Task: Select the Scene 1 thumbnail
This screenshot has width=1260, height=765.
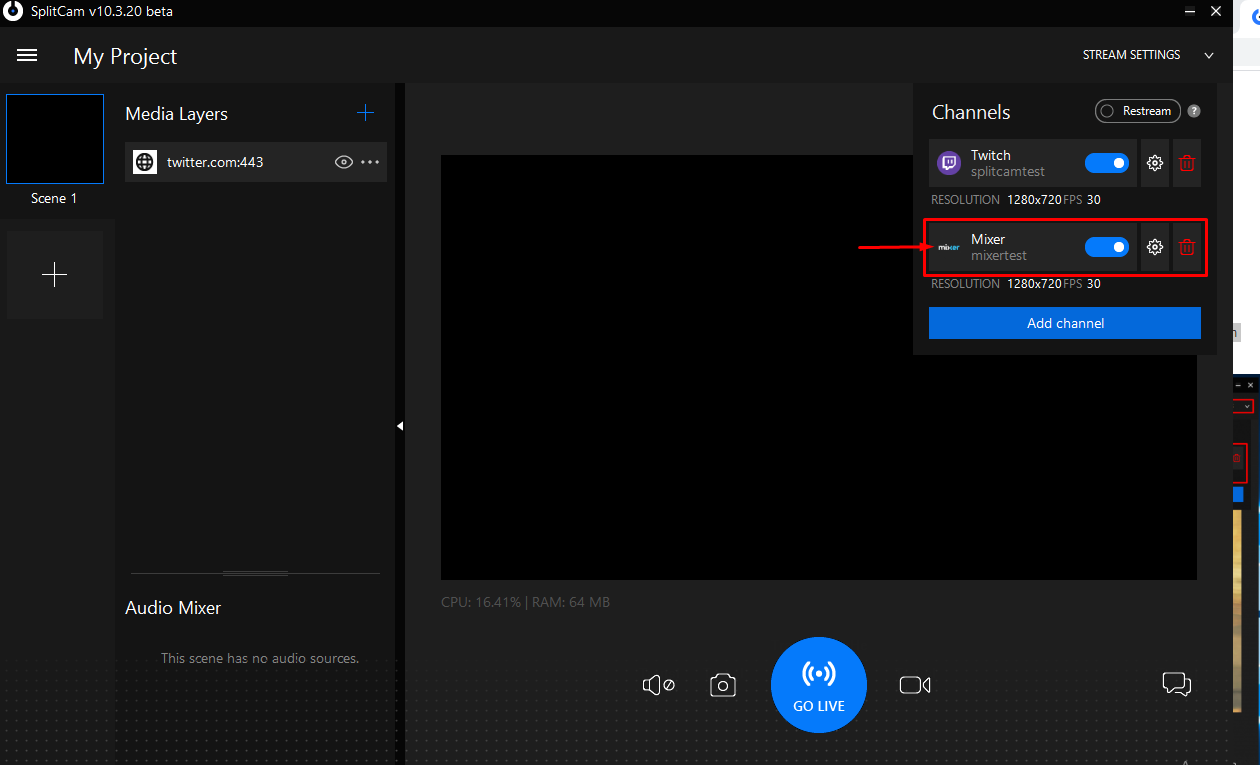Action: (54, 139)
